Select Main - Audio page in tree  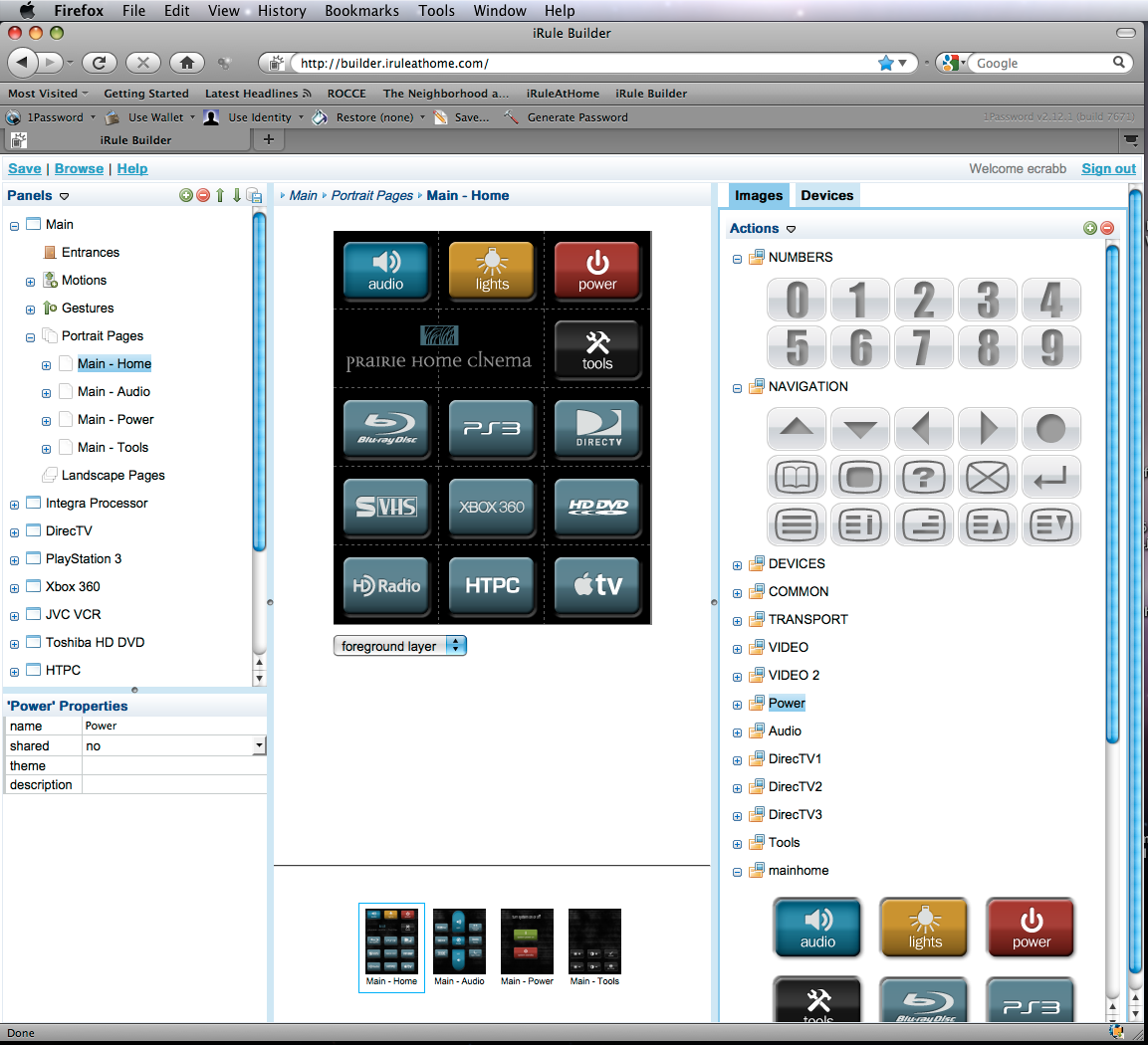[114, 391]
